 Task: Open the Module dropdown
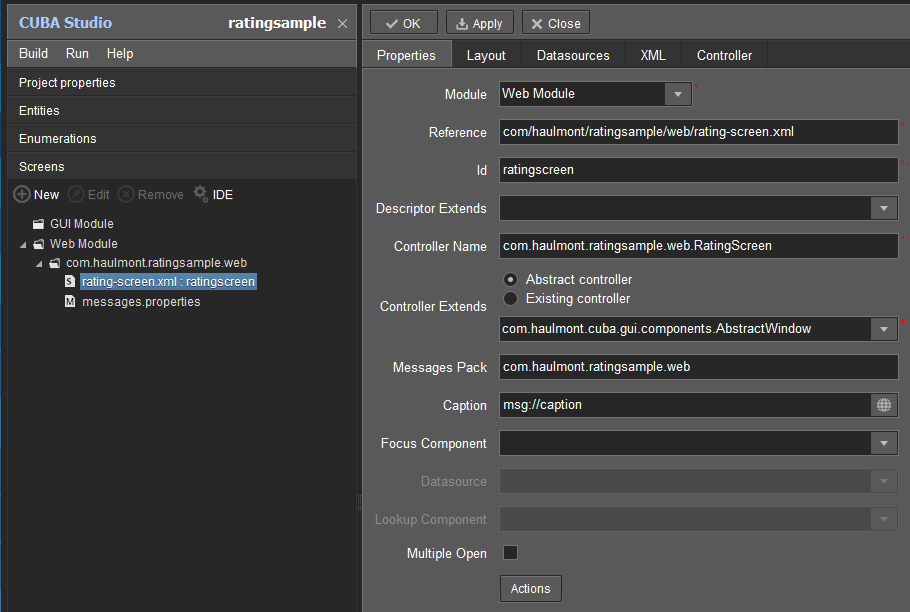(x=678, y=94)
